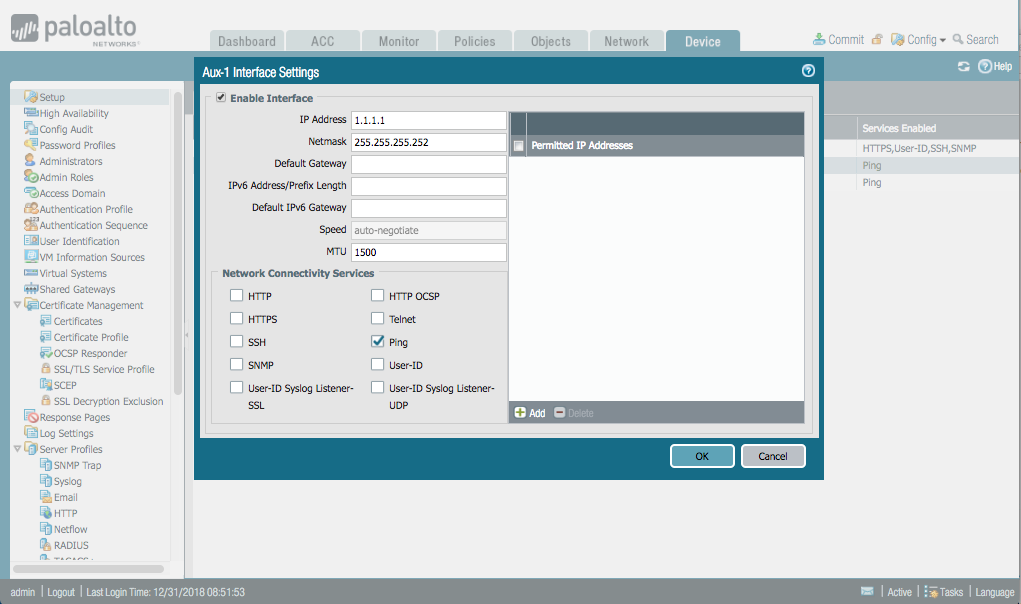This screenshot has width=1021, height=604.
Task: Enable the HTTP service checkbox
Action: (x=236, y=295)
